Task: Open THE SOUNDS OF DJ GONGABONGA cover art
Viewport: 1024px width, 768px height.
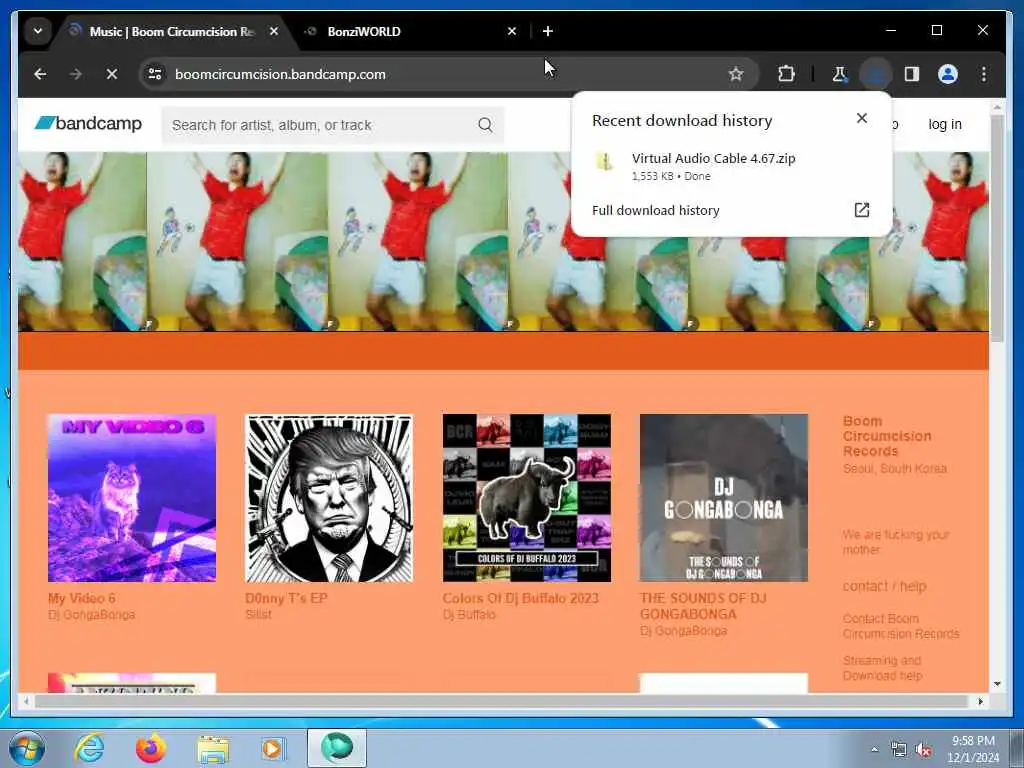Action: click(724, 498)
